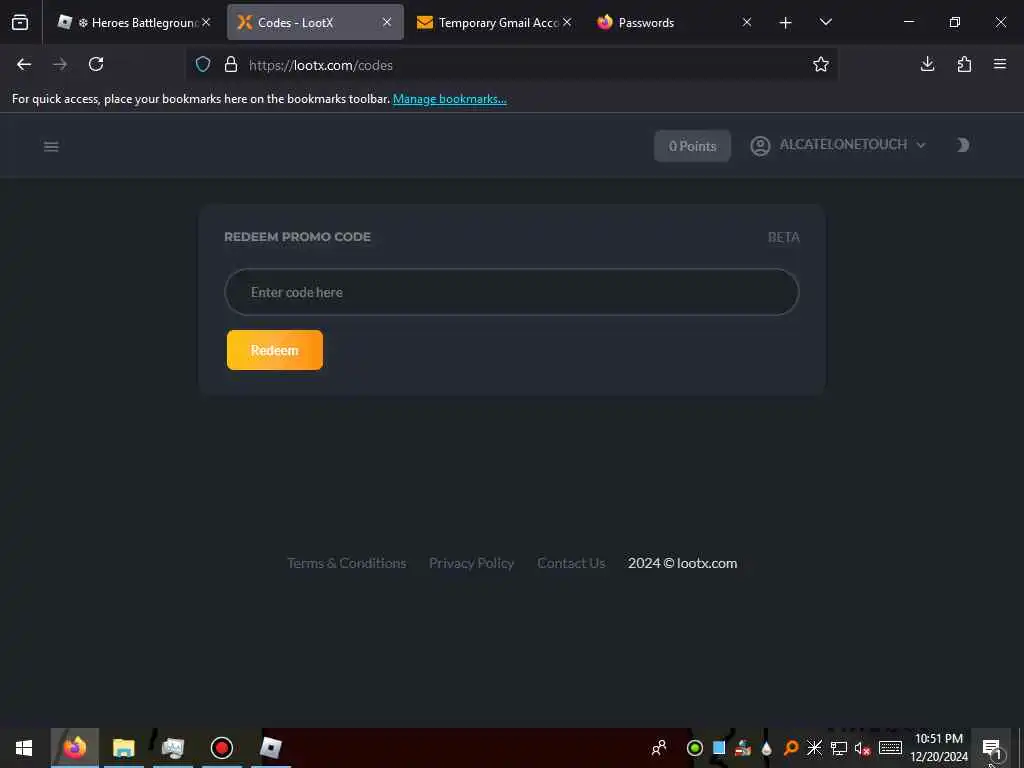1024x768 pixels.
Task: Go forward one page
Action: point(60,64)
